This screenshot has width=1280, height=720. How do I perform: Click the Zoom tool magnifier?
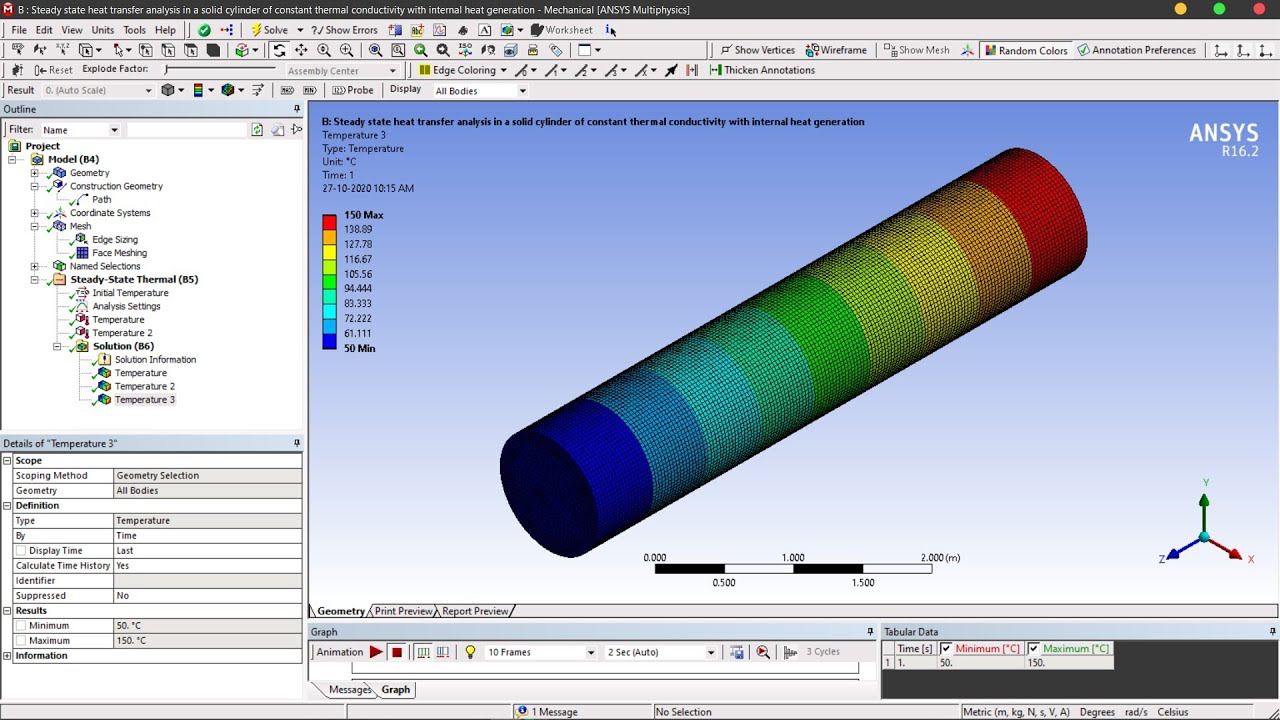[x=324, y=50]
